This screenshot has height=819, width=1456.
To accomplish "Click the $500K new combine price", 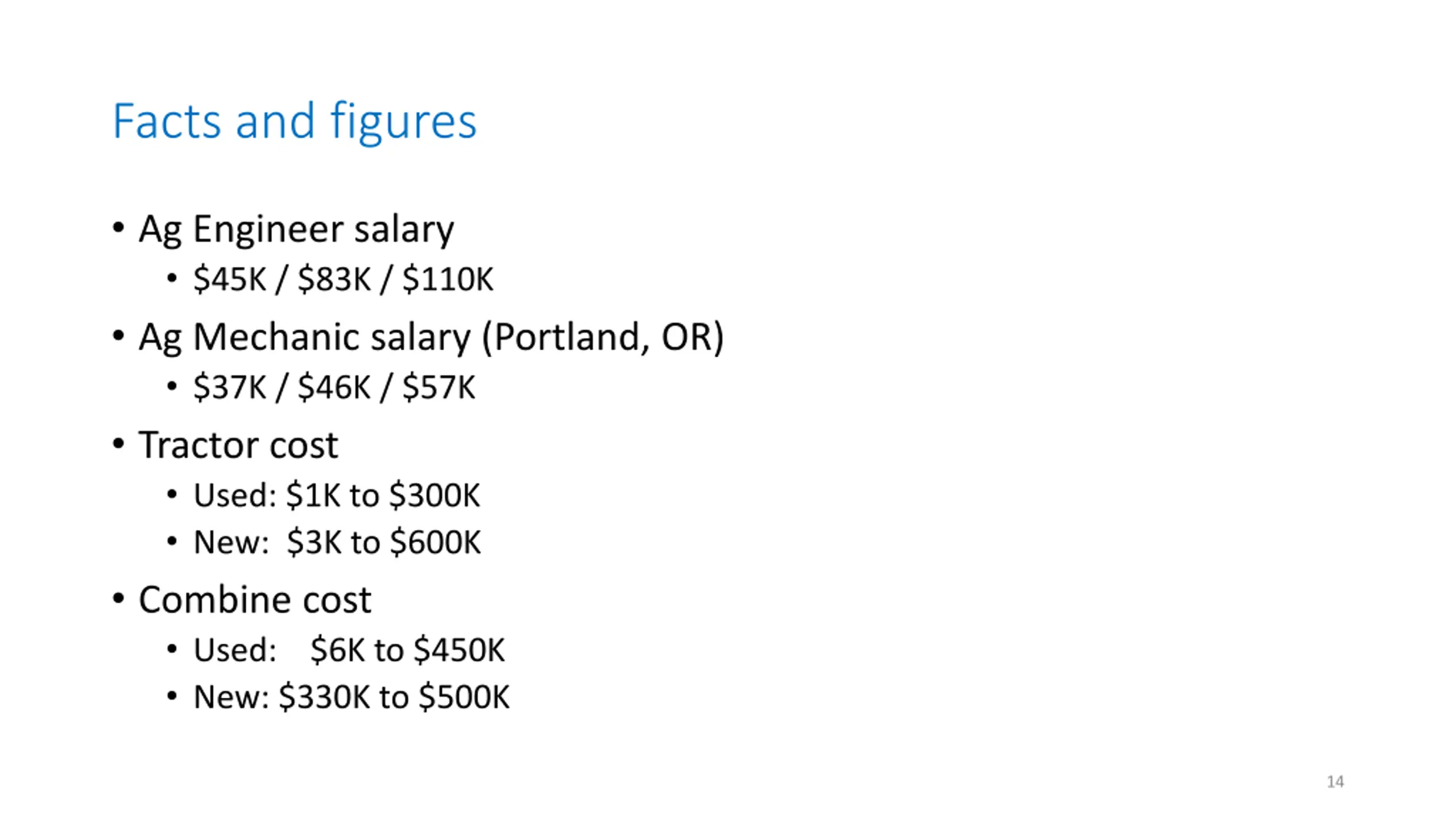I will coord(464,697).
